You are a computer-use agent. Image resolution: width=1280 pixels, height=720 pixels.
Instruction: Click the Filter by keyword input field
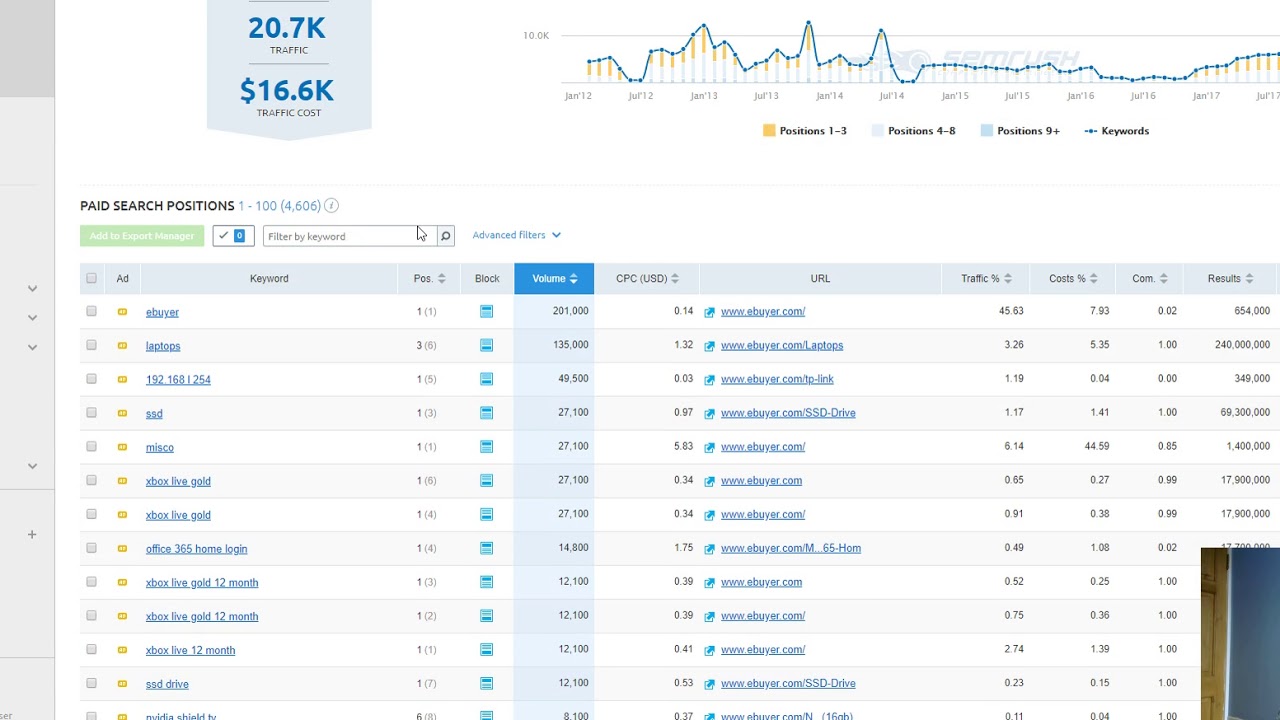pyautogui.click(x=349, y=236)
